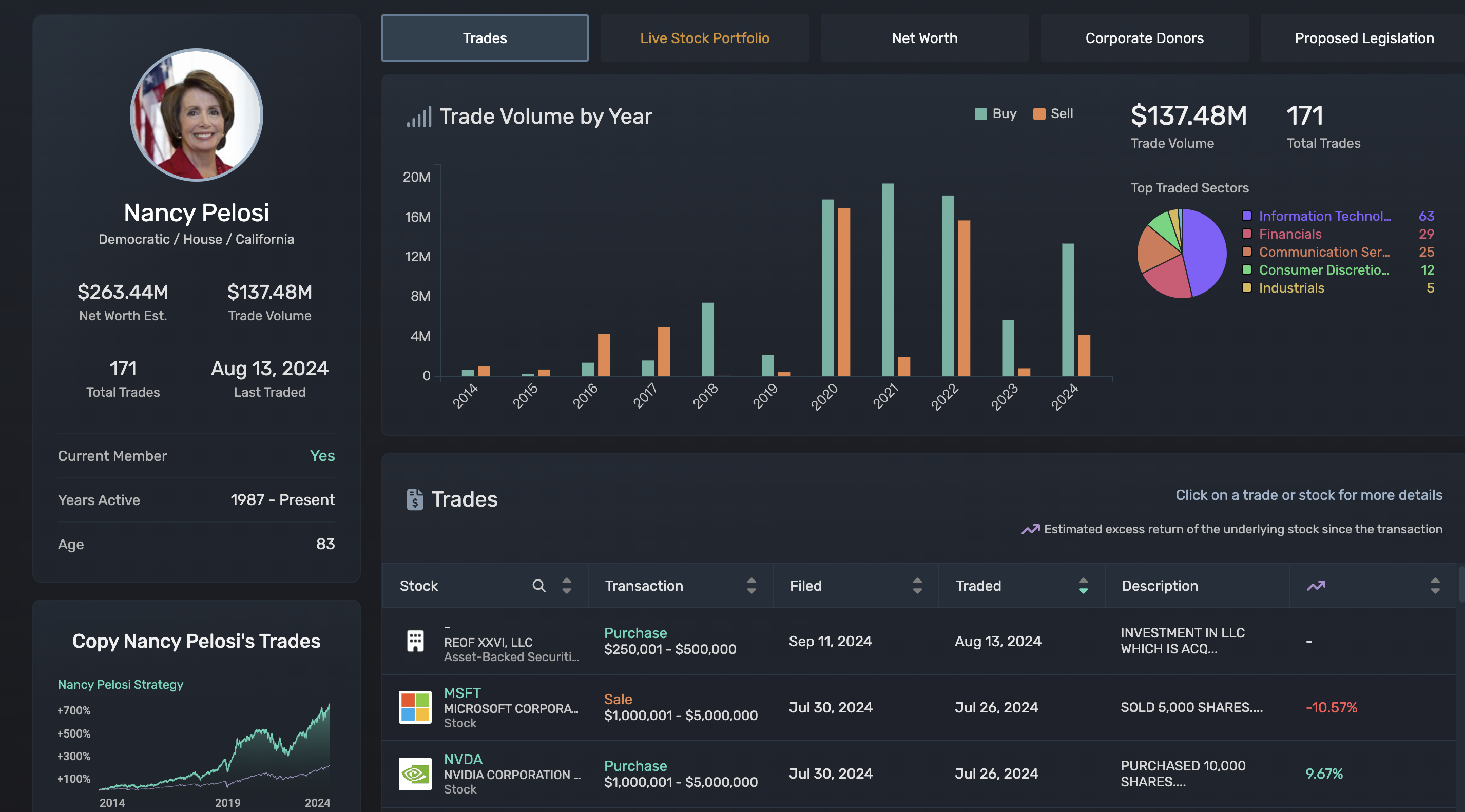Click the Microsoft logo icon in the trades table
The image size is (1465, 812).
(415, 707)
